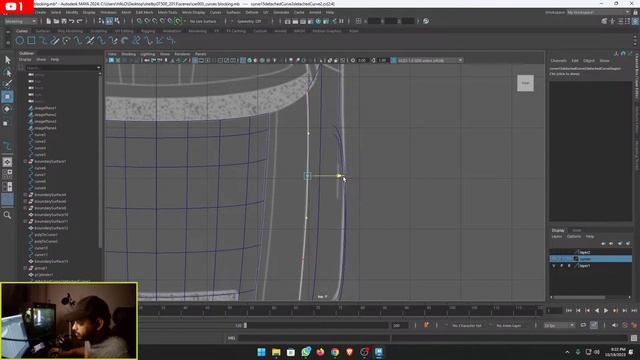Activate the Rotate tool in toolbox

(x=7, y=109)
